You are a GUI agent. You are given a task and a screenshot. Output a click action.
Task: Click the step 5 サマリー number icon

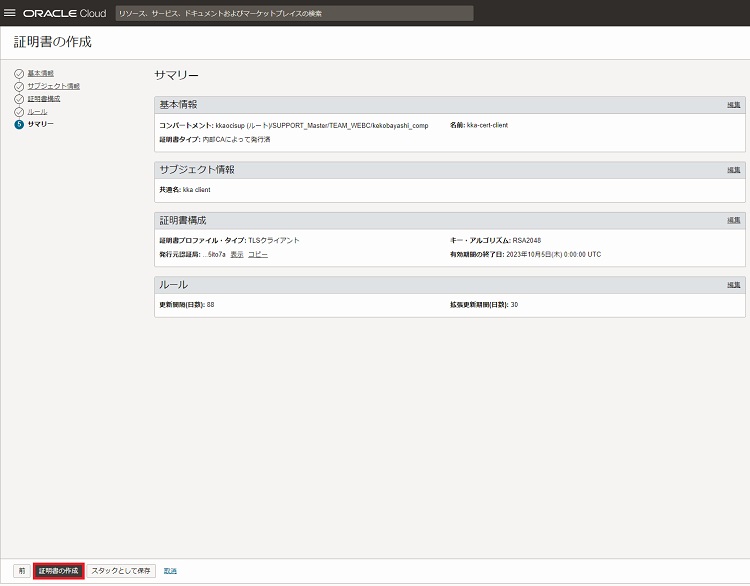click(19, 124)
